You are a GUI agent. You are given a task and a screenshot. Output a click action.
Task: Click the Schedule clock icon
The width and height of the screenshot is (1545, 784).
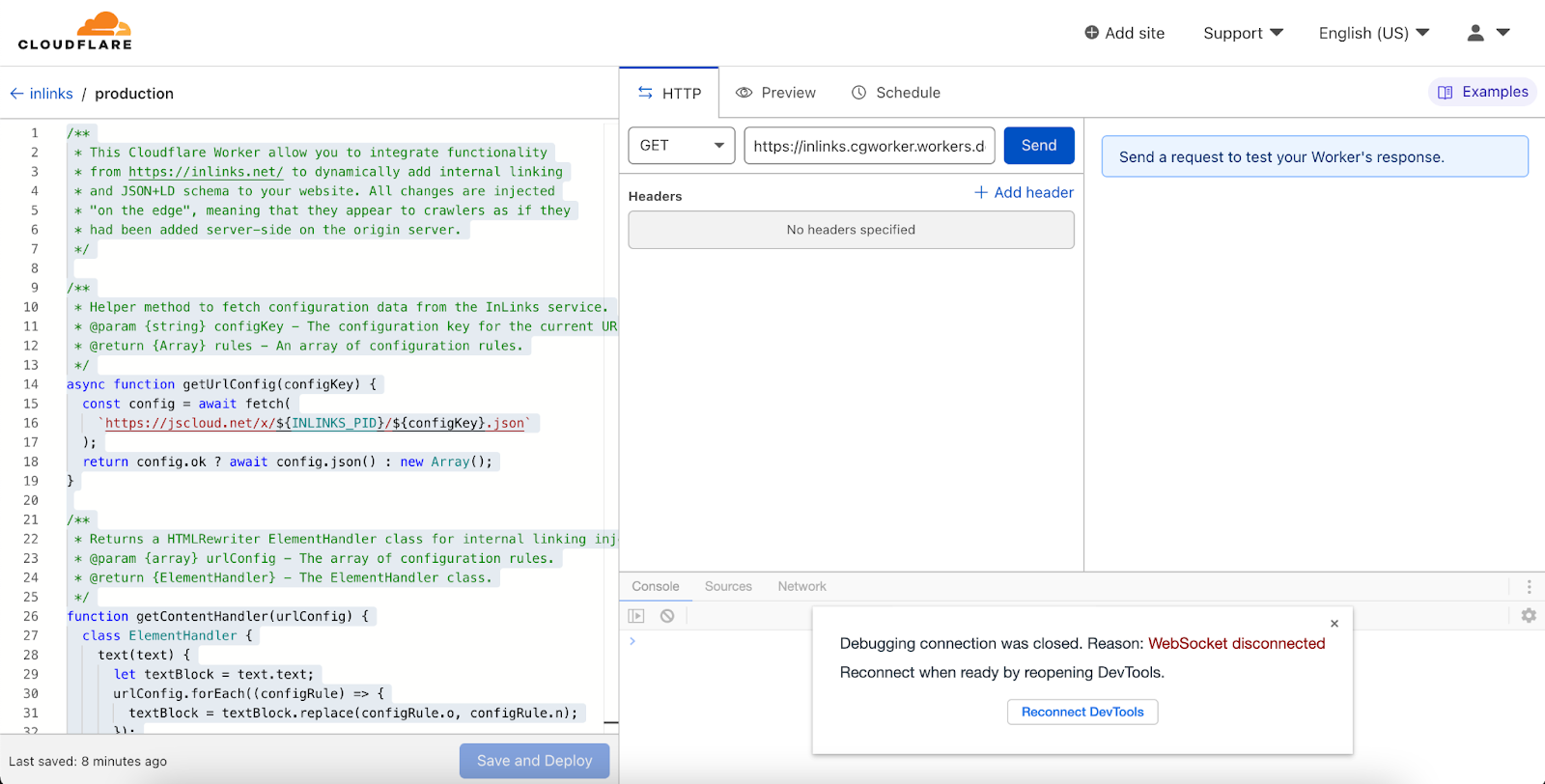[858, 93]
